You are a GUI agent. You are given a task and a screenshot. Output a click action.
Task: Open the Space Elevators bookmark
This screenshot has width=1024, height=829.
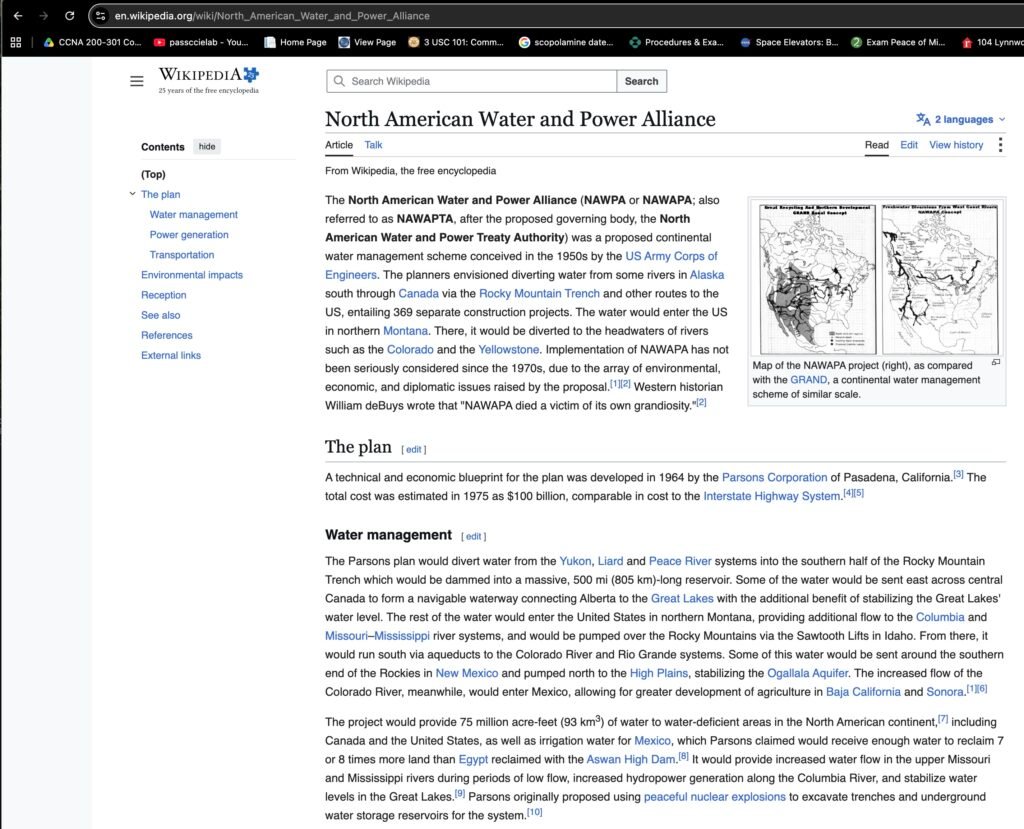click(x=789, y=42)
